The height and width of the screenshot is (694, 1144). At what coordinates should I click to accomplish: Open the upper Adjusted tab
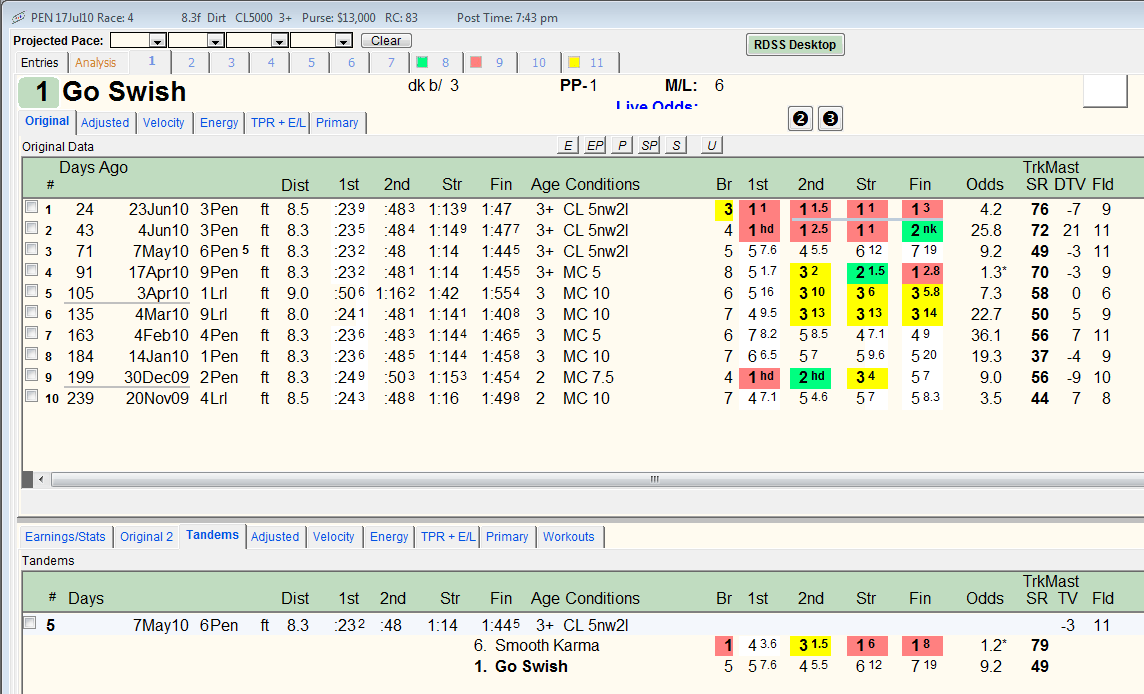(105, 123)
